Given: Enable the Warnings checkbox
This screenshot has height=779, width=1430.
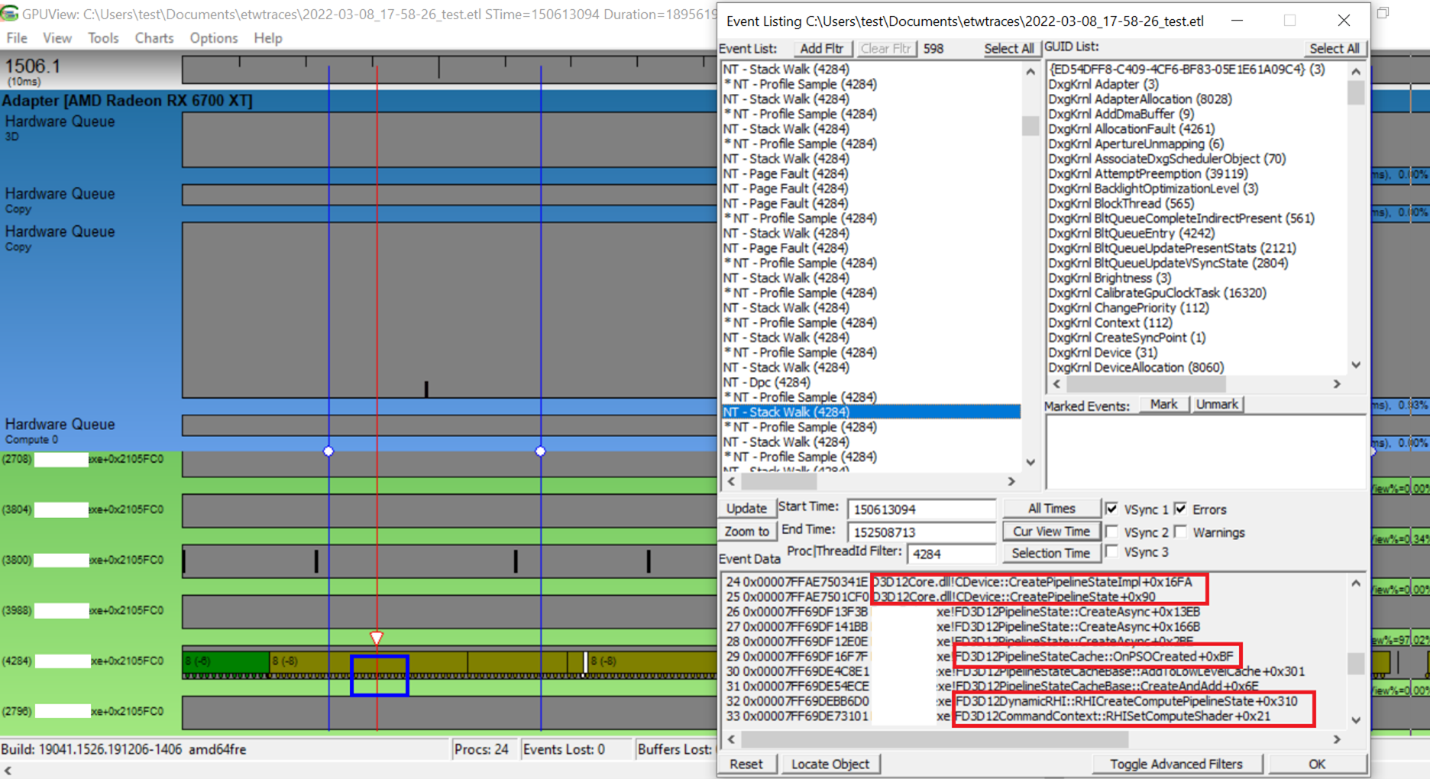Looking at the screenshot, I should click(1181, 531).
